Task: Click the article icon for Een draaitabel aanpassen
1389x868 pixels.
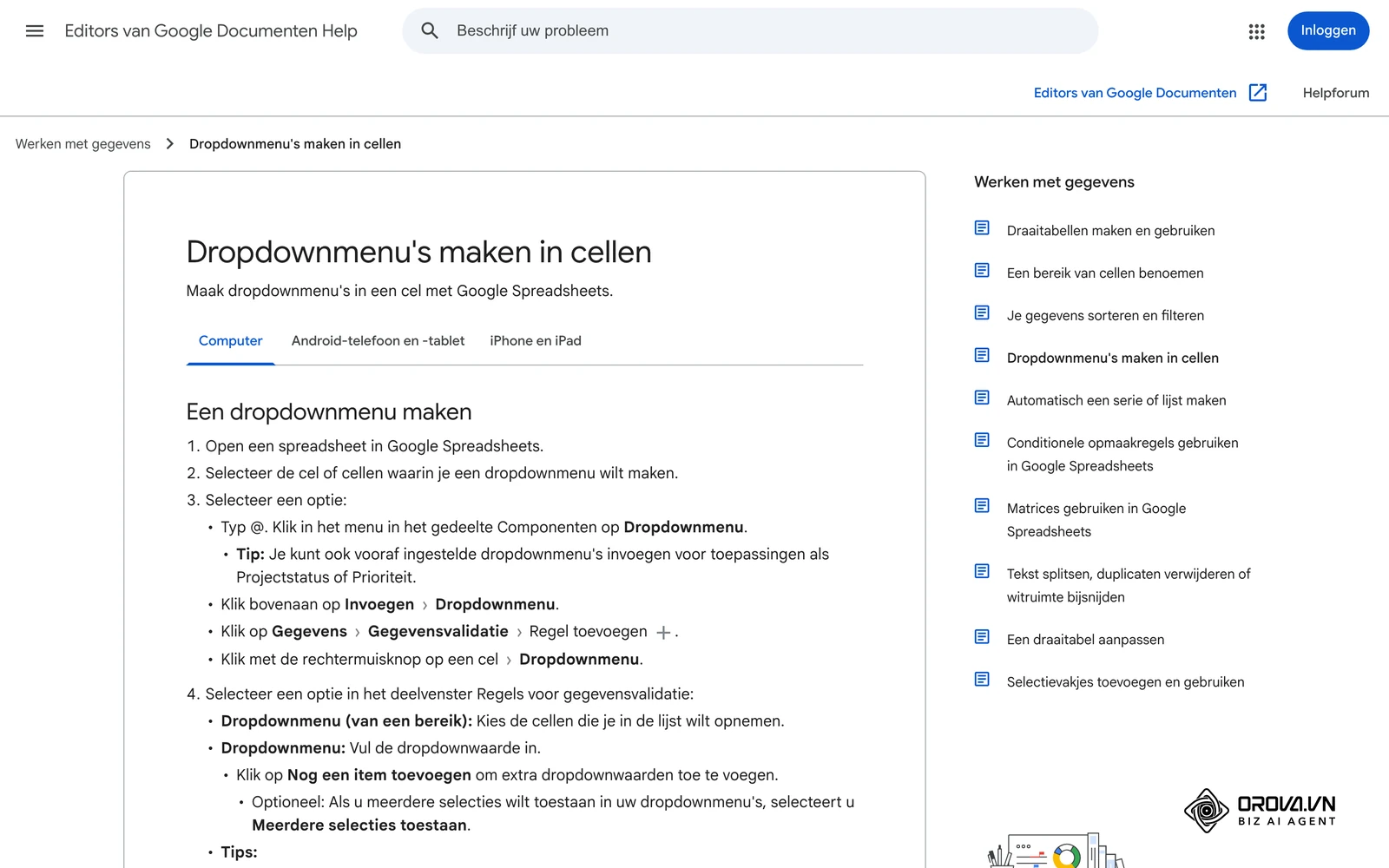Action: tap(982, 638)
